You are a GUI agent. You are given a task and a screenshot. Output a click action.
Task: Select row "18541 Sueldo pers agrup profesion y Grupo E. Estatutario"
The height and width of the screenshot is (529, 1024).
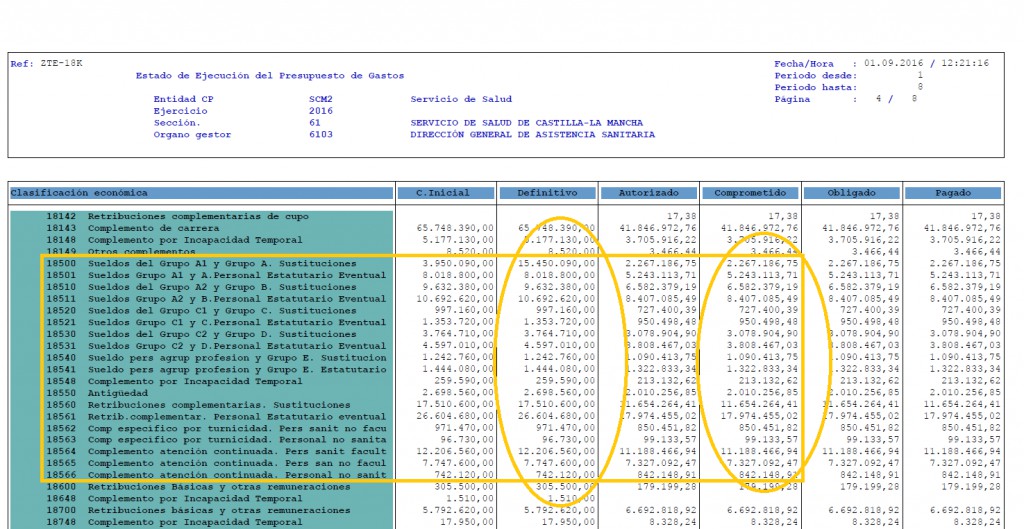click(507, 369)
